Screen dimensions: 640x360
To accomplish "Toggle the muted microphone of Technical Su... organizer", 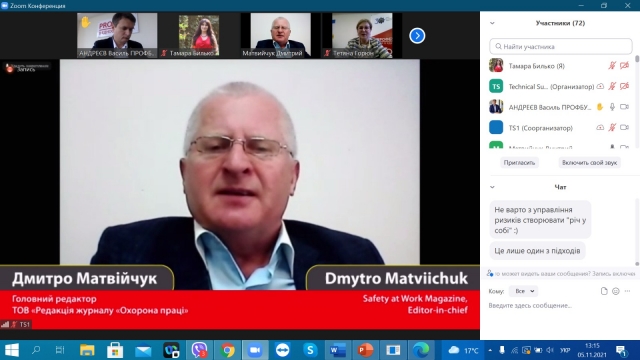I will (612, 86).
